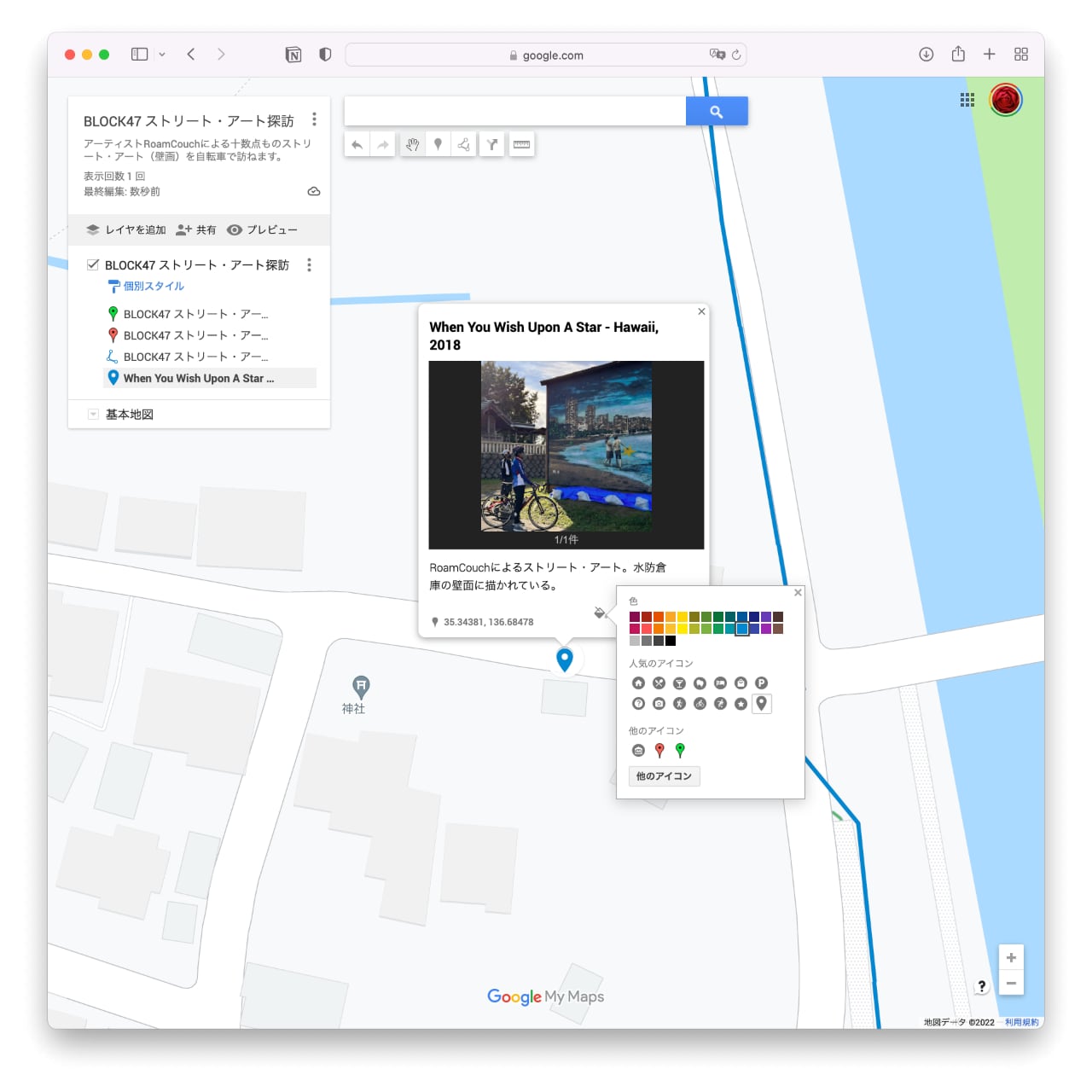Select the hotel bed icon

click(x=720, y=682)
